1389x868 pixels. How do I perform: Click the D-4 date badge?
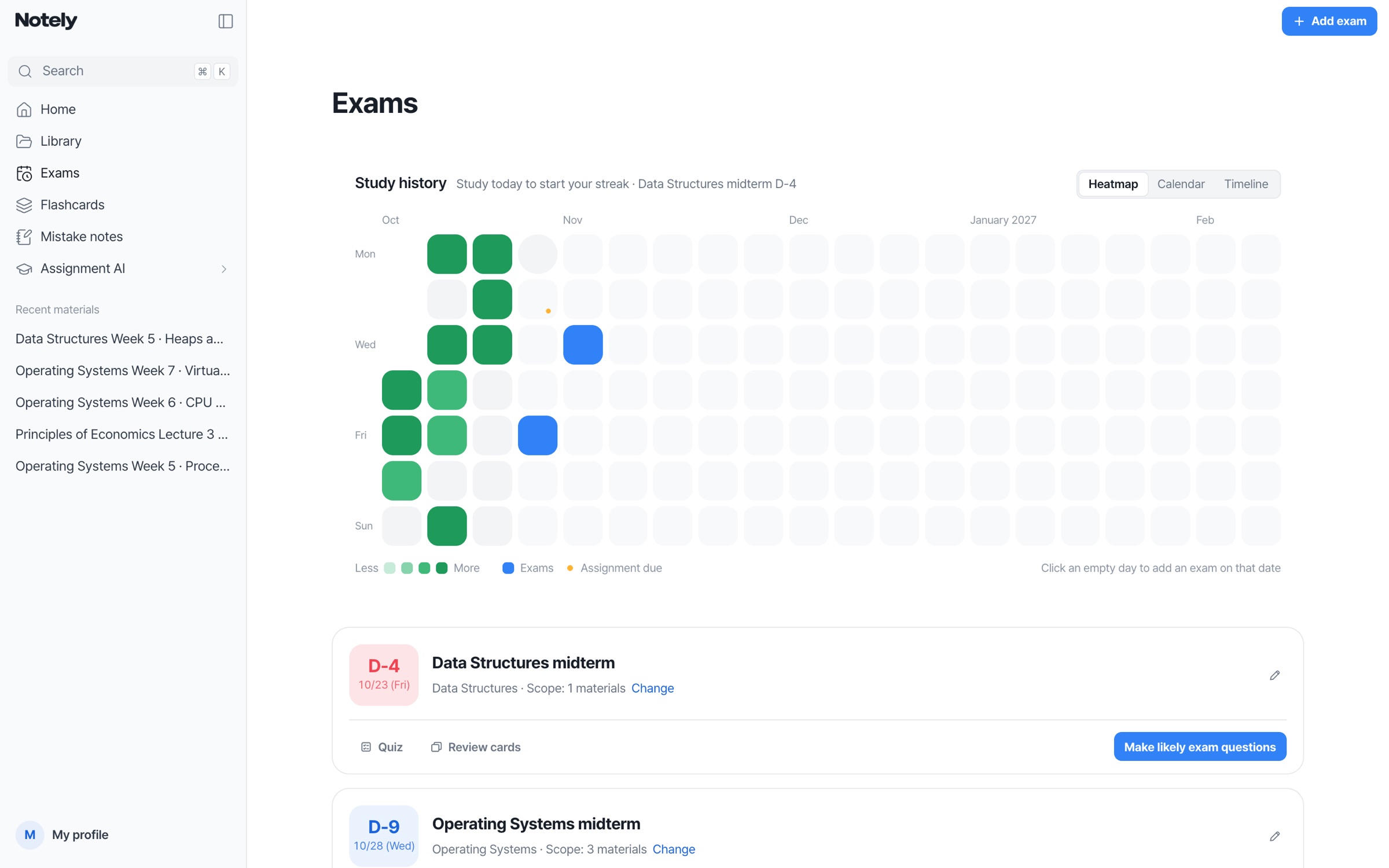click(384, 675)
